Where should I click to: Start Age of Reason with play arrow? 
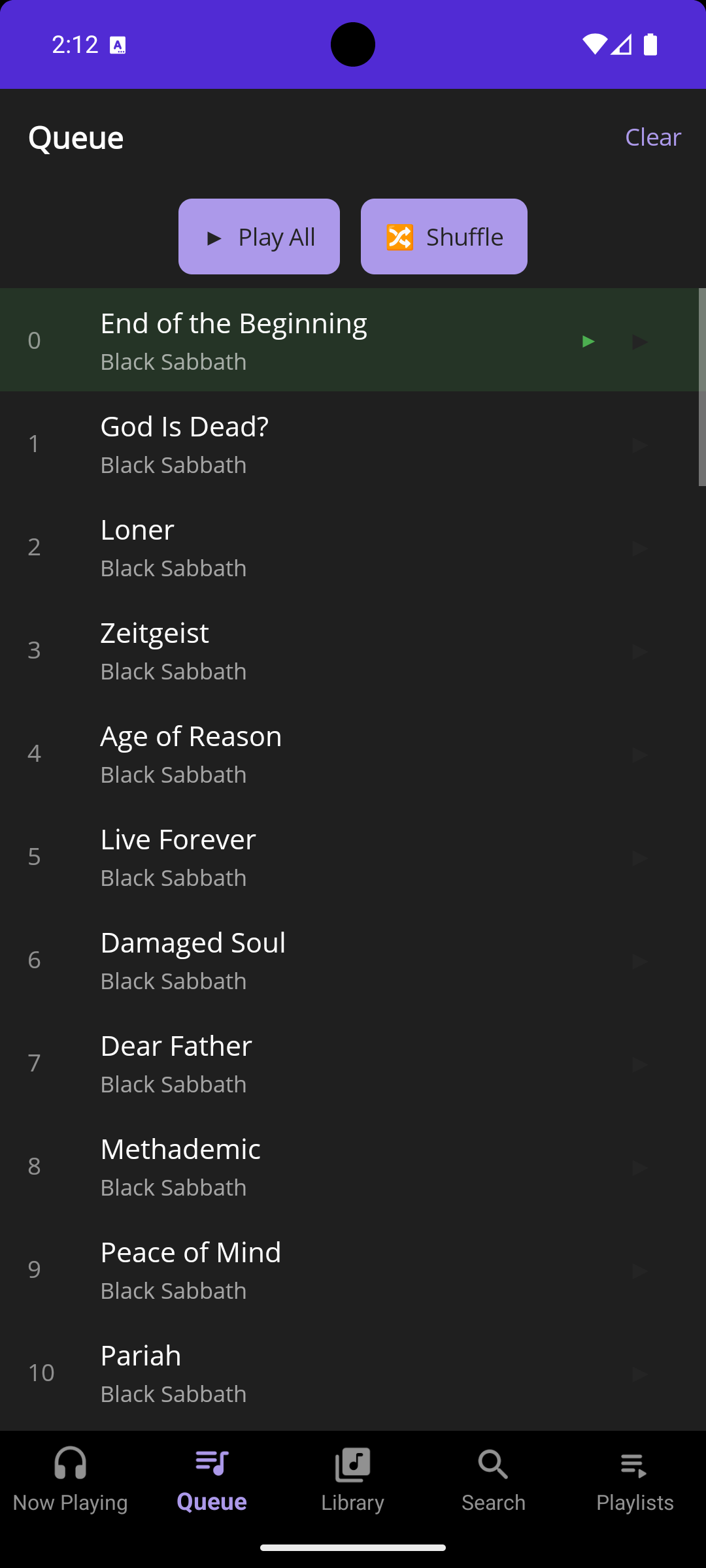[x=639, y=755]
